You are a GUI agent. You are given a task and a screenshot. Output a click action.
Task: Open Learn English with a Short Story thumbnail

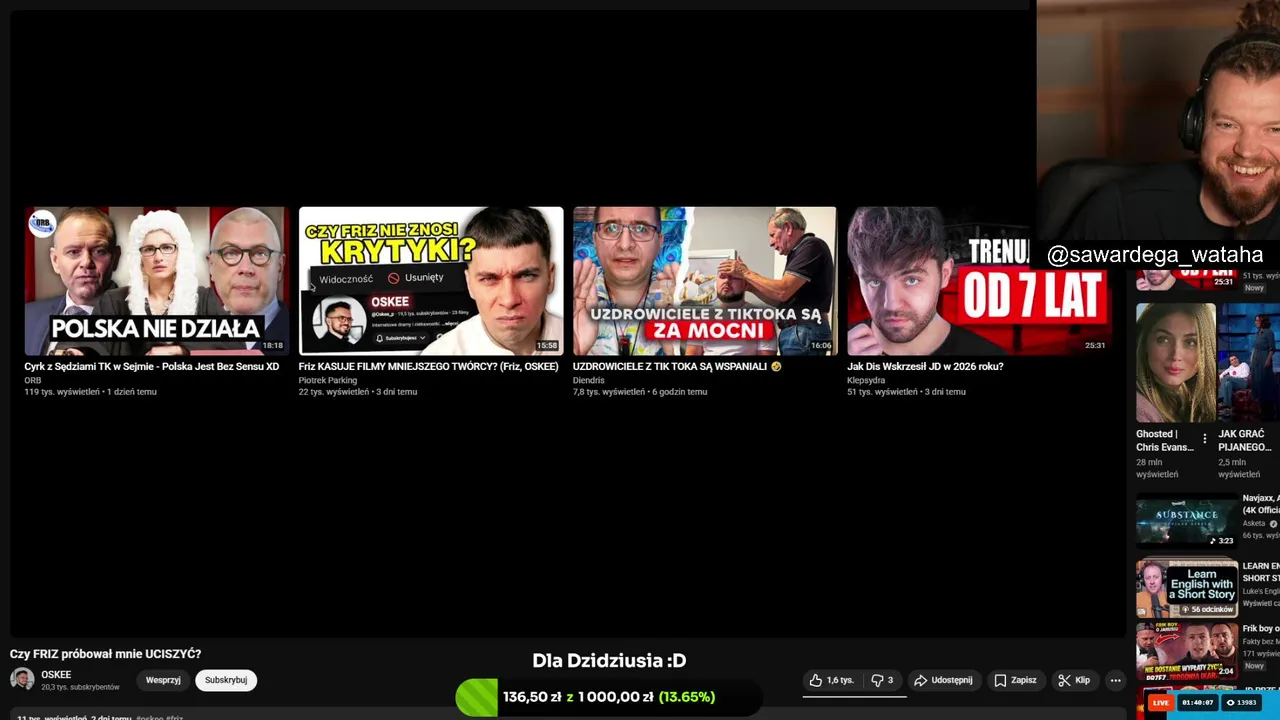pos(1187,588)
